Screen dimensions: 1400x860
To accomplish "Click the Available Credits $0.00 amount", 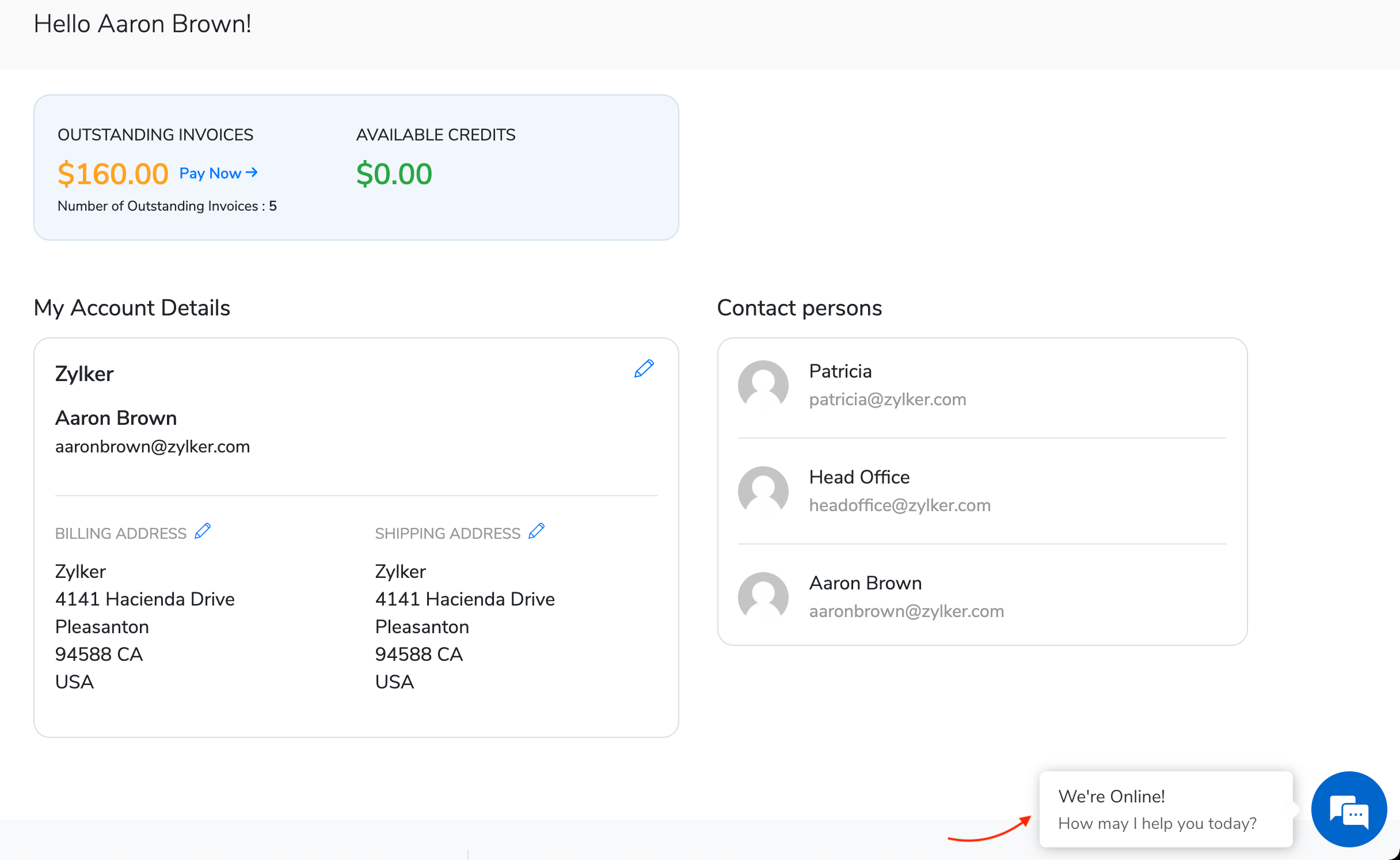I will pyautogui.click(x=394, y=173).
